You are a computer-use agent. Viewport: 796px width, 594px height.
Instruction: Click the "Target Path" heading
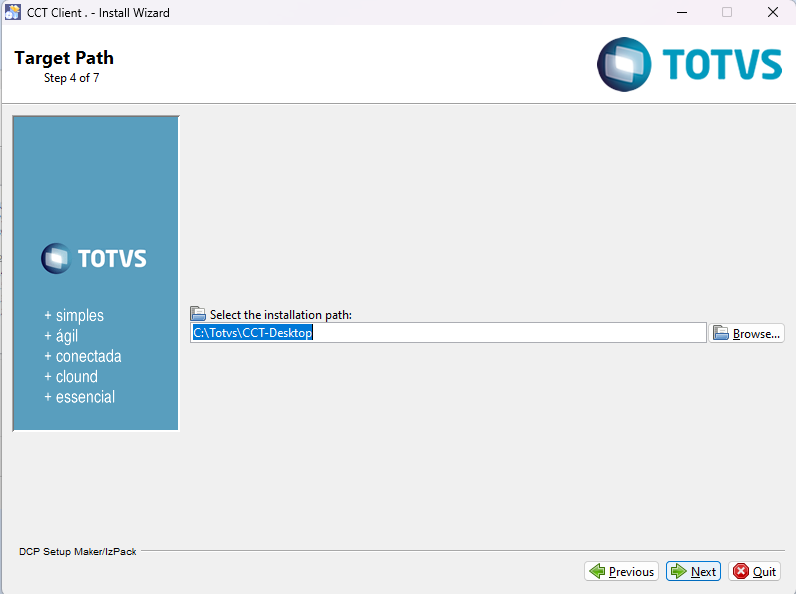64,58
